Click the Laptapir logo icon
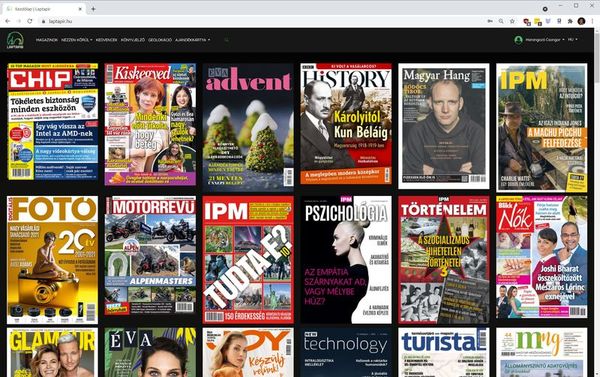600x377 pixels. (x=15, y=40)
